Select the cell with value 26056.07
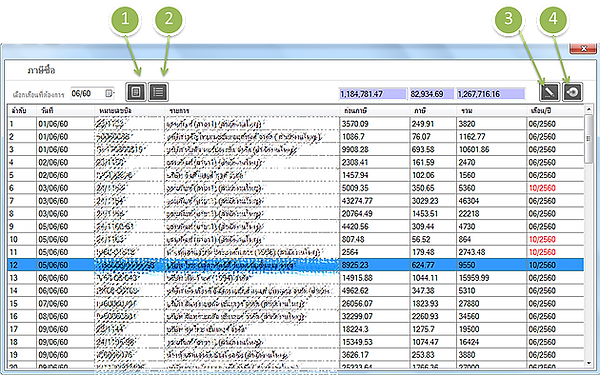600x375 pixels. pos(375,303)
